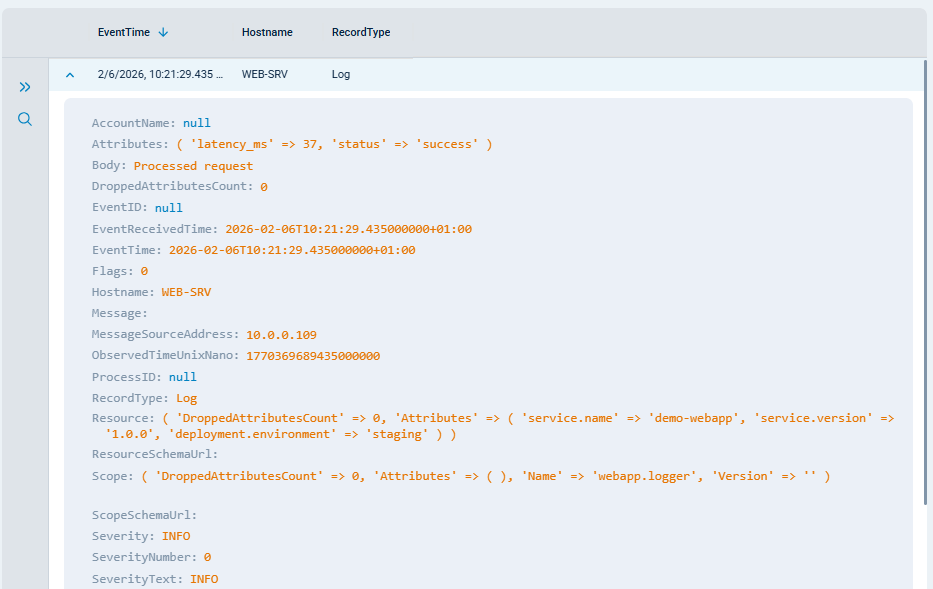The image size is (933, 589).
Task: Click the upward chevron next to the log row
Action: (x=69, y=74)
